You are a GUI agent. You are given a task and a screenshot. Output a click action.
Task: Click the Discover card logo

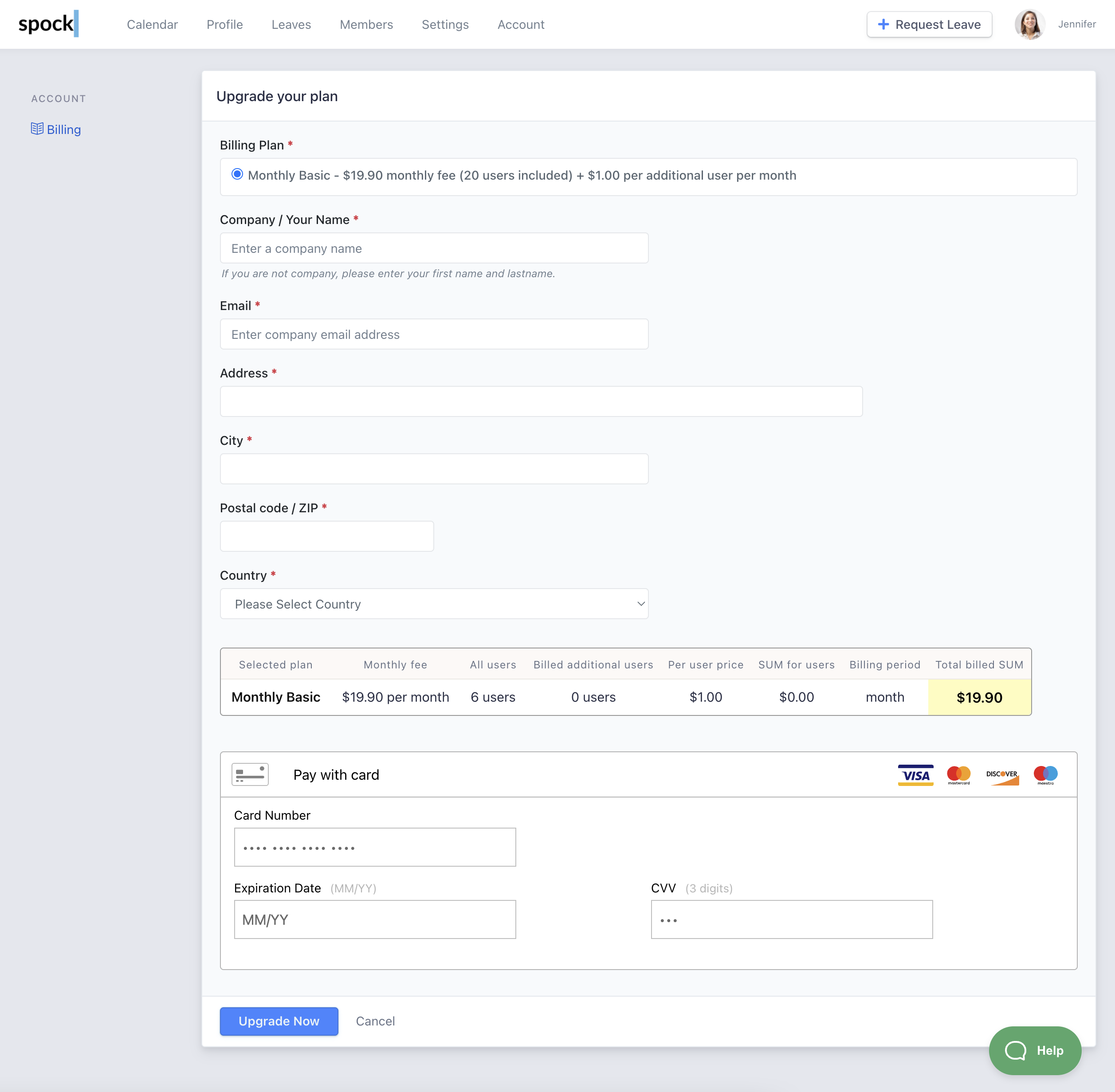1002,776
